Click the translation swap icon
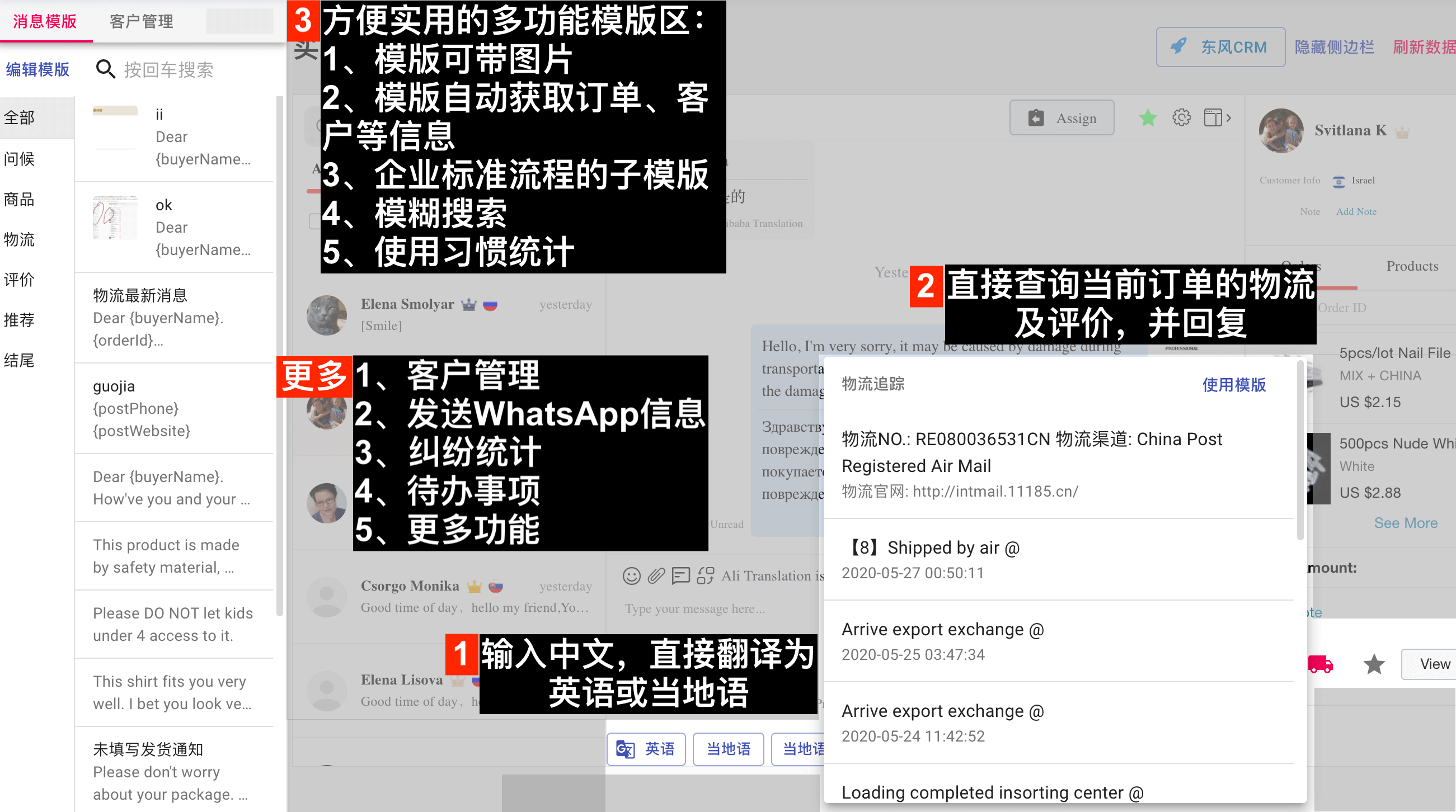 (706, 576)
